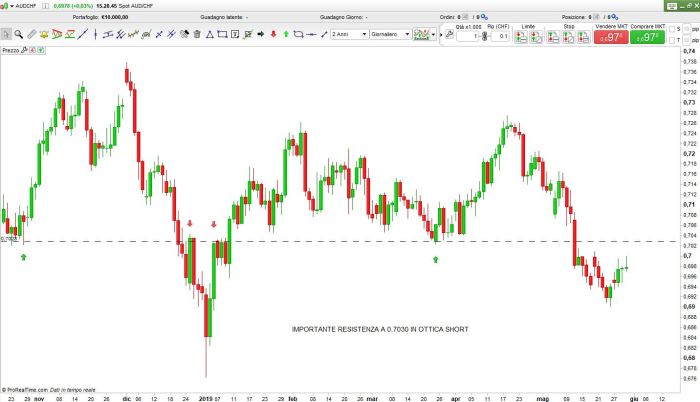Click the Spot AUDCHF title text
This screenshot has width=700, height=402.
click(136, 6)
